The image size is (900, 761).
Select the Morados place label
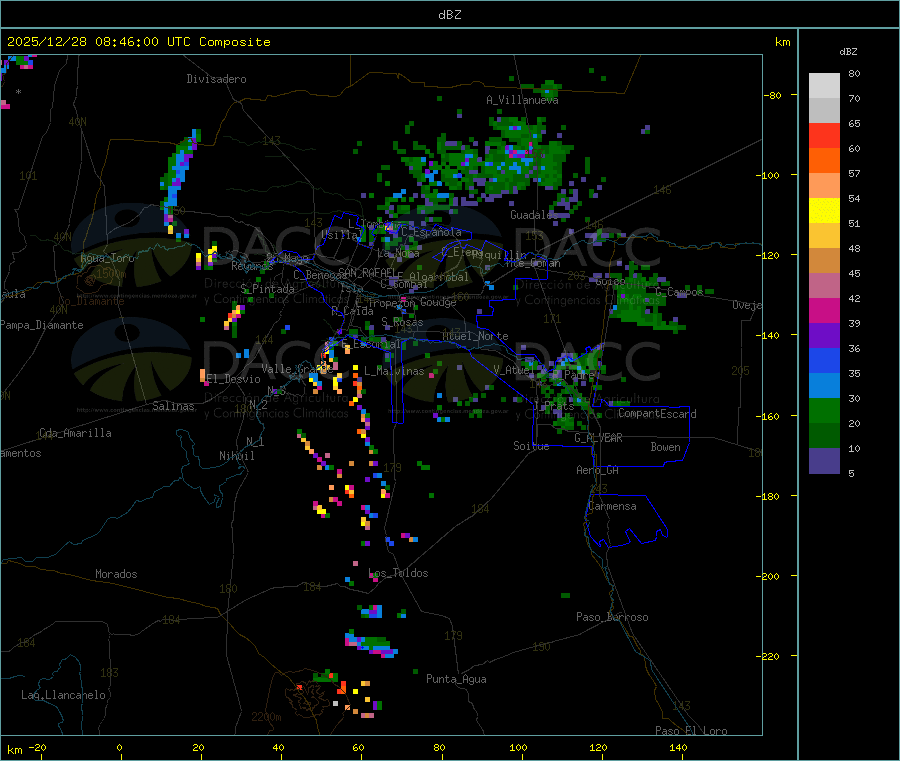[116, 574]
